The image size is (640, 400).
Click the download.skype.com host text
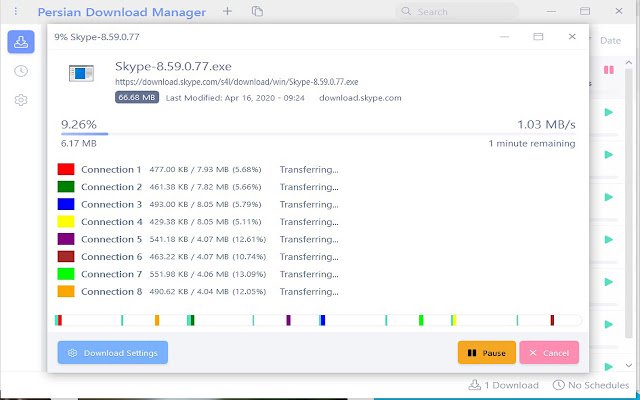point(360,98)
